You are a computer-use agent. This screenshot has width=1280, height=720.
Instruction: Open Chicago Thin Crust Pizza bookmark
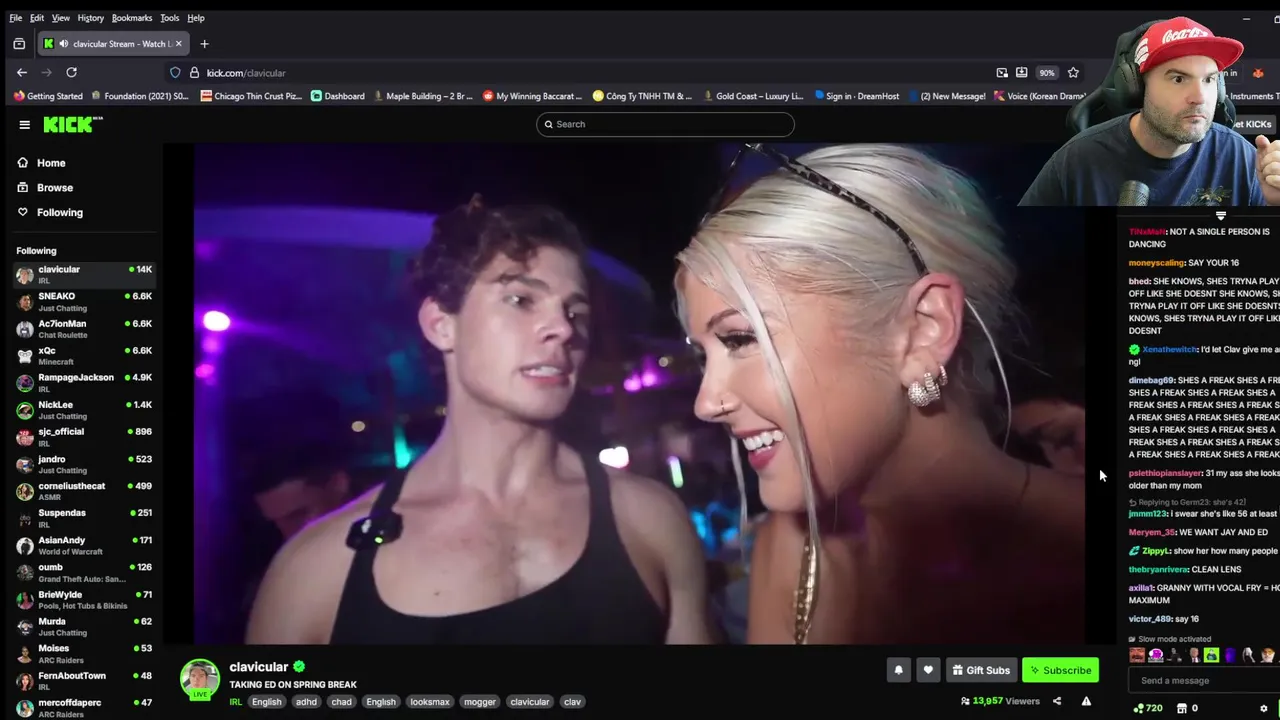[251, 96]
